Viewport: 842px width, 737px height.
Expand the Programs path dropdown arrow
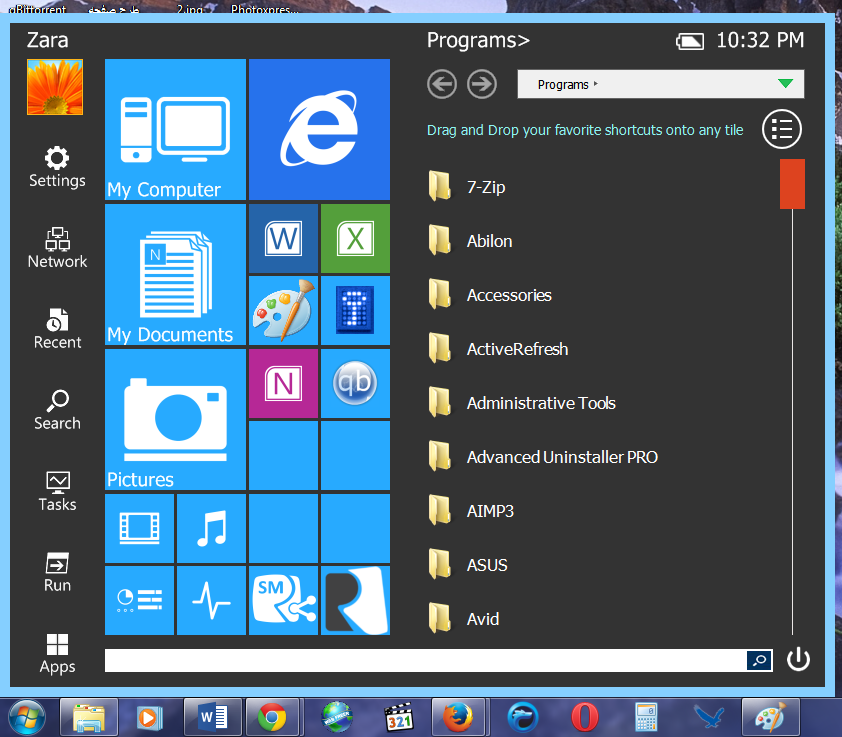point(785,83)
